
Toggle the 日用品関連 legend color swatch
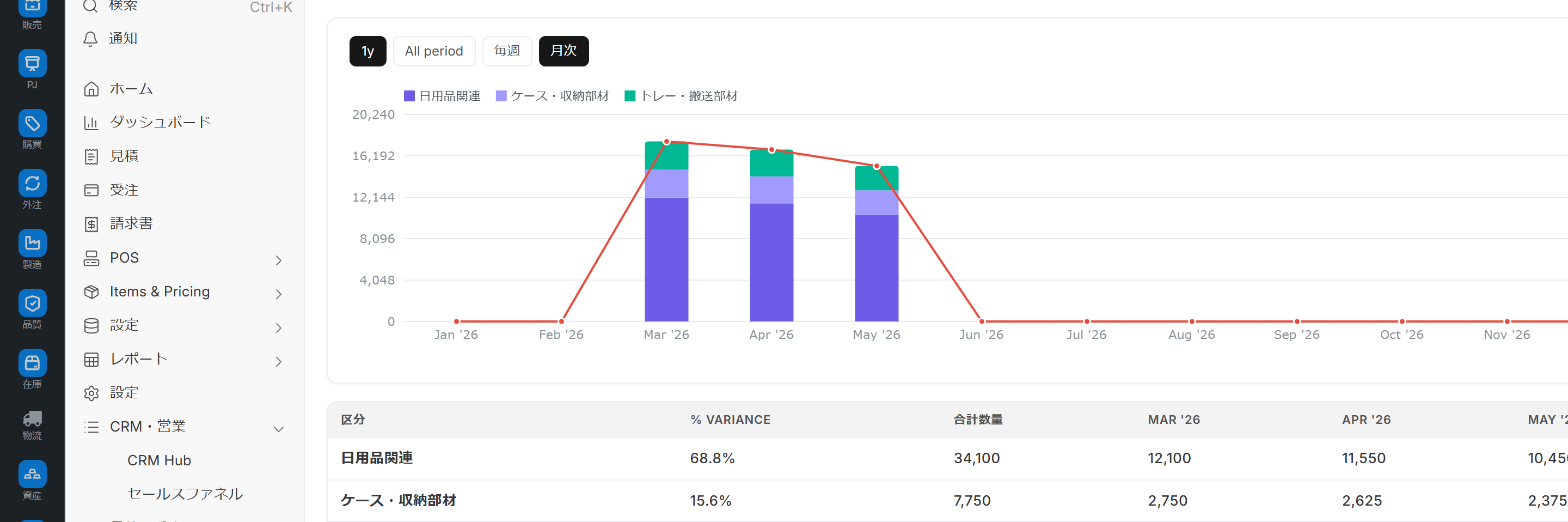409,96
